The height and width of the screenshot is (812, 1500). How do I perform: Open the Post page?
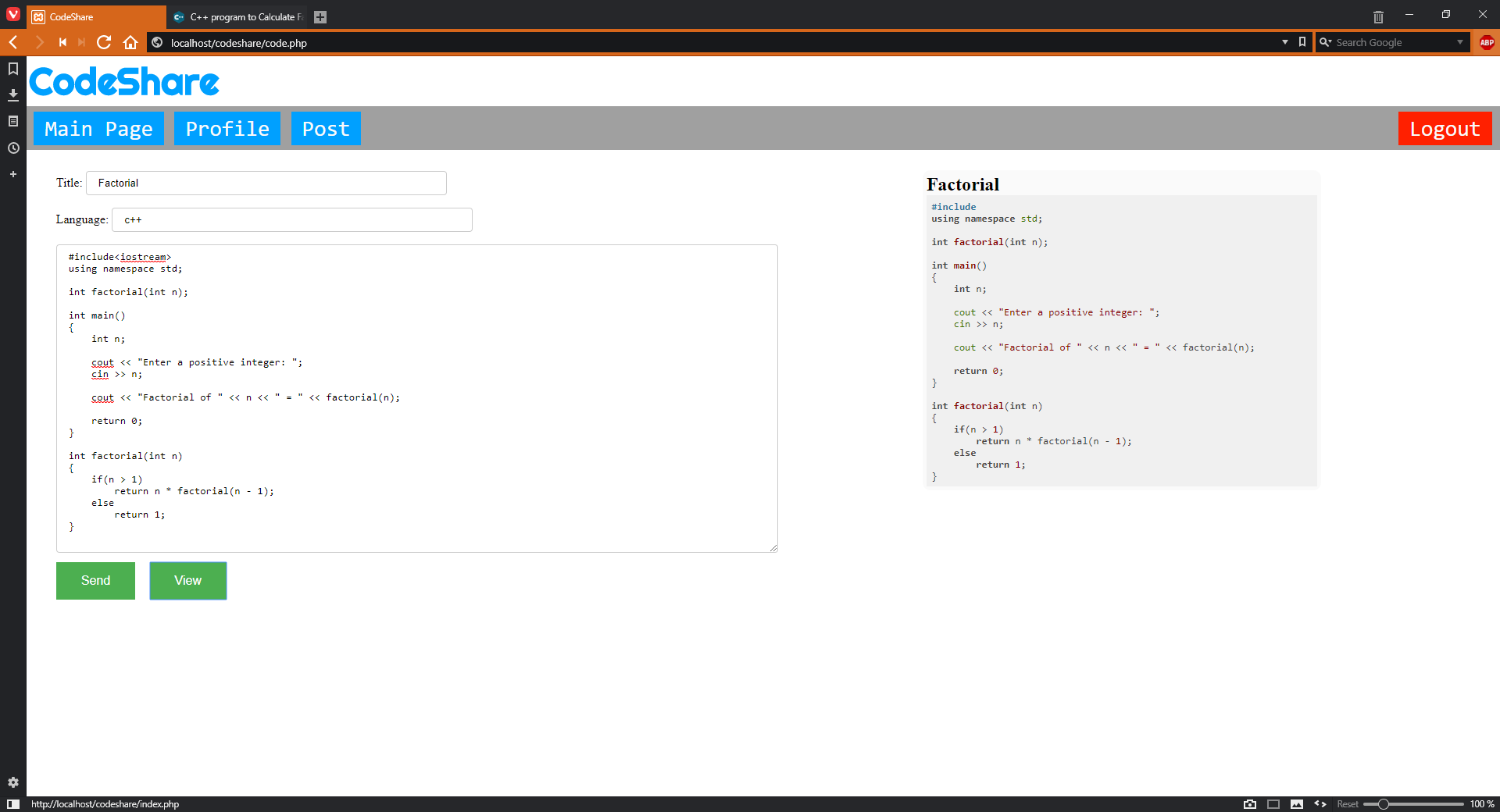click(326, 129)
